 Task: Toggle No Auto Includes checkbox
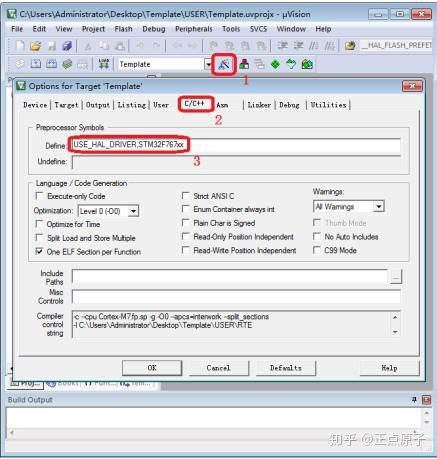click(x=317, y=236)
